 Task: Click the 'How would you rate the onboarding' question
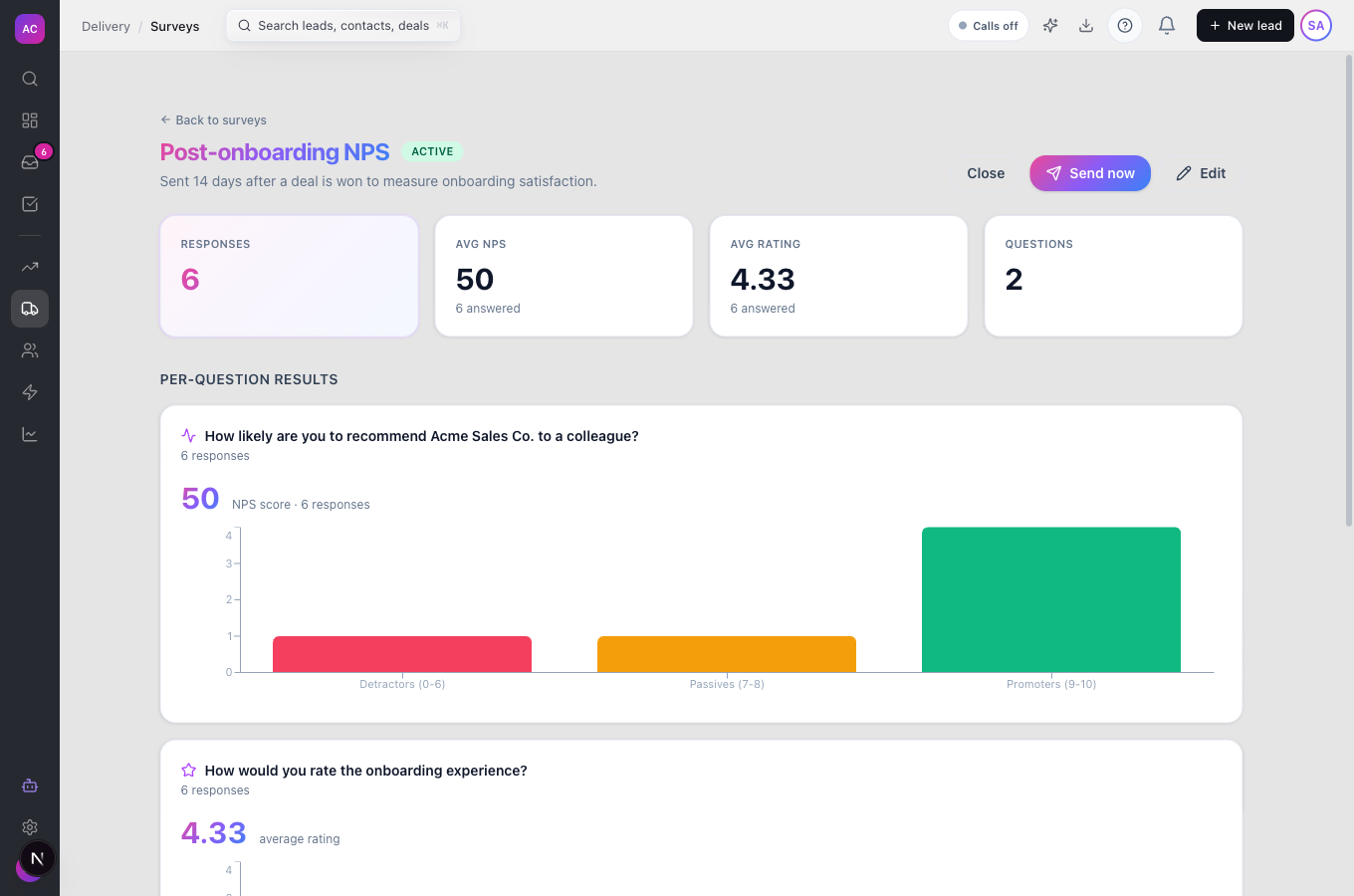click(x=365, y=771)
